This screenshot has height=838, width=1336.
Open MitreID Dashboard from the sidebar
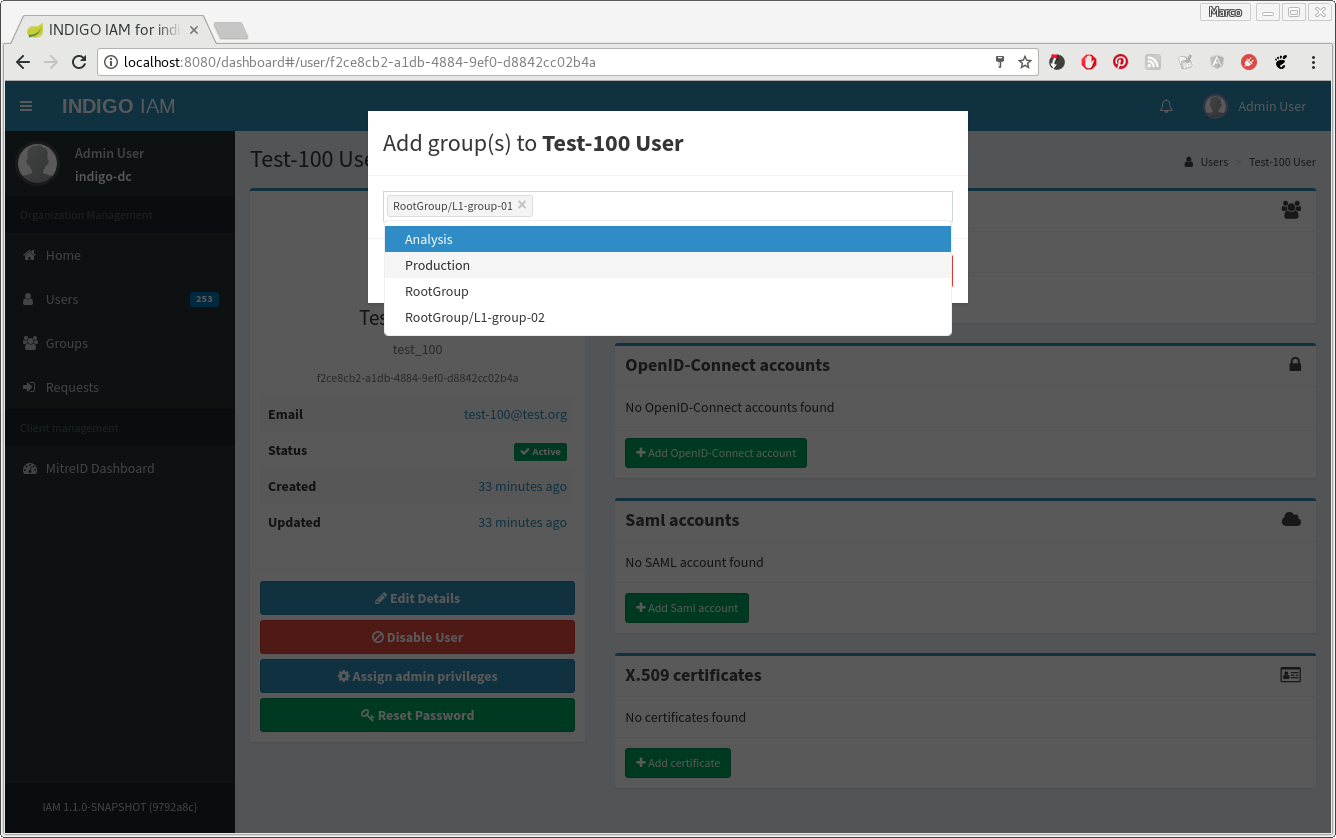[99, 468]
